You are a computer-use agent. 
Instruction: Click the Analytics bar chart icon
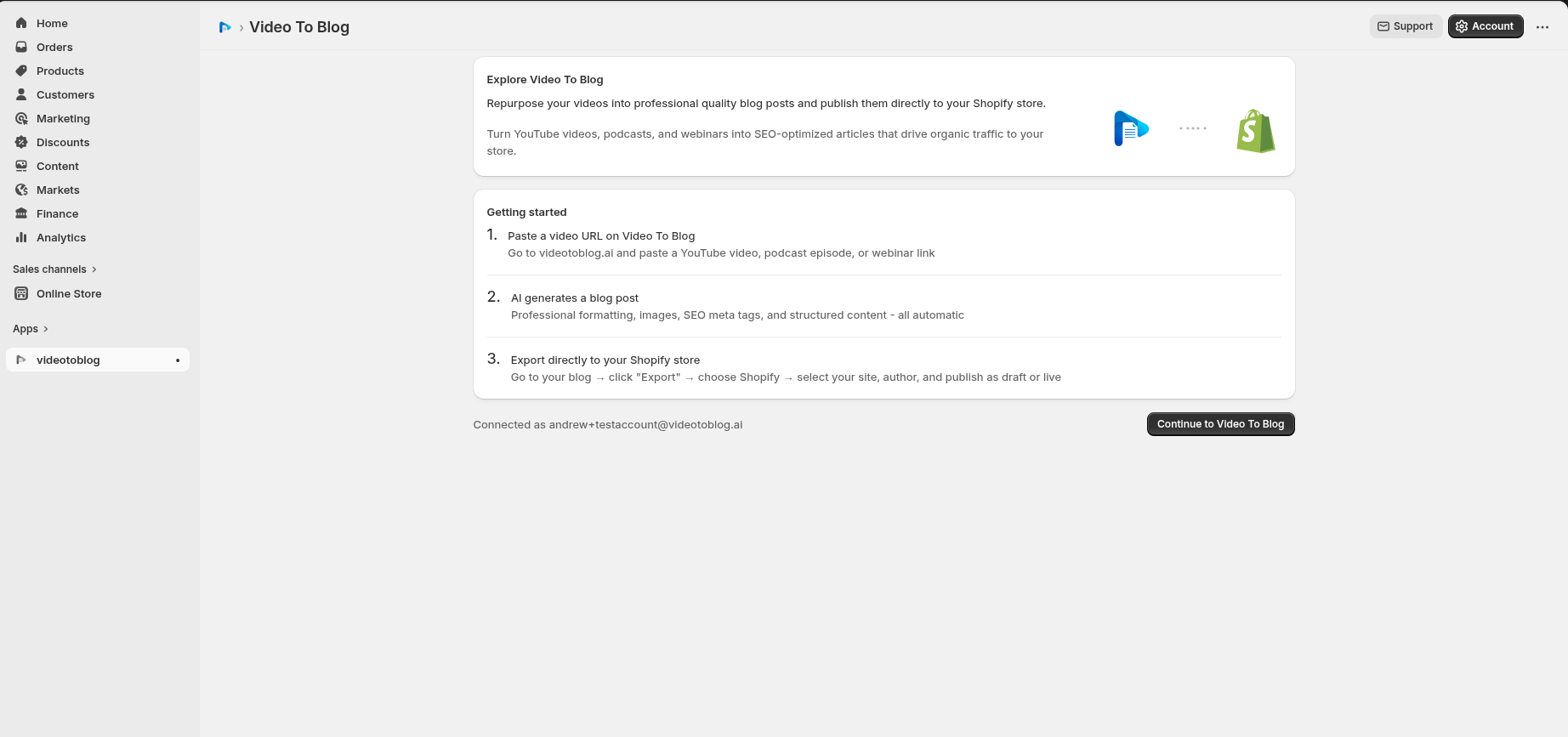[21, 237]
